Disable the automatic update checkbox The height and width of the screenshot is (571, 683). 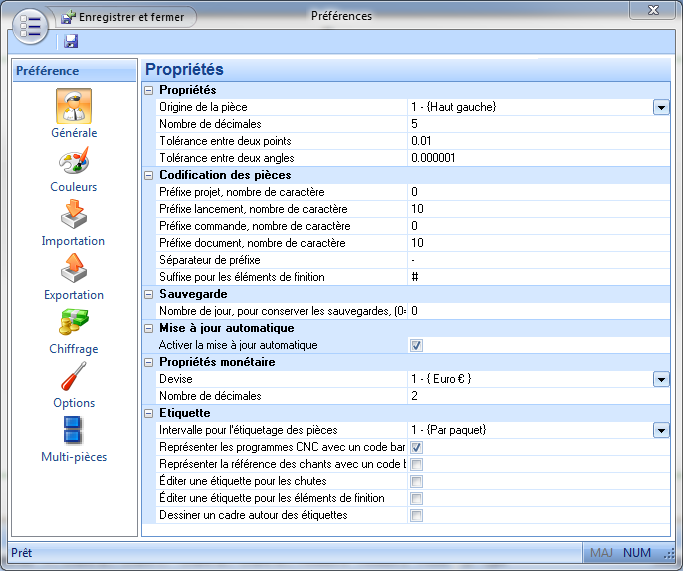coord(417,345)
